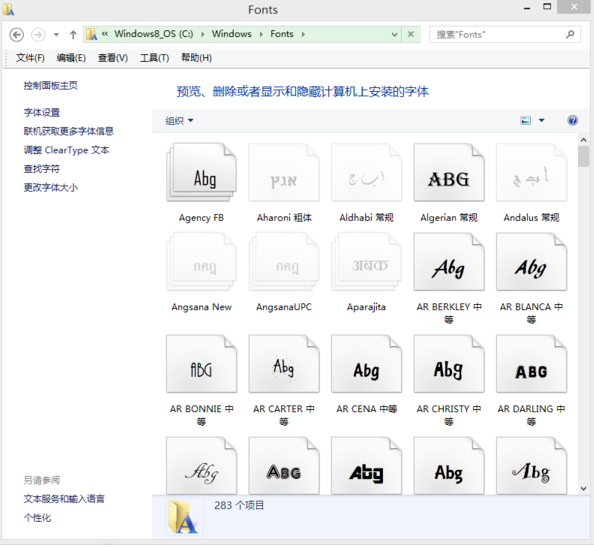594x548 pixels.
Task: Open the 查找字符 link
Action: [42, 169]
